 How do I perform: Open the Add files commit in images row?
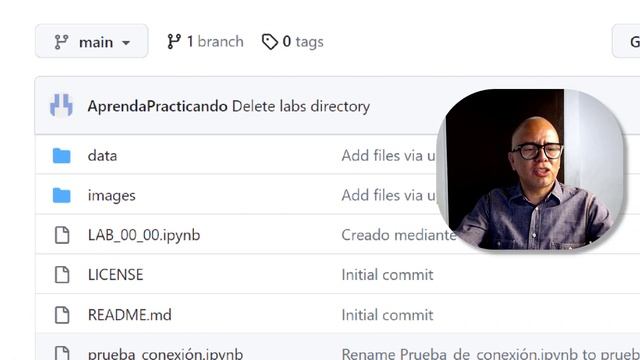(389, 195)
